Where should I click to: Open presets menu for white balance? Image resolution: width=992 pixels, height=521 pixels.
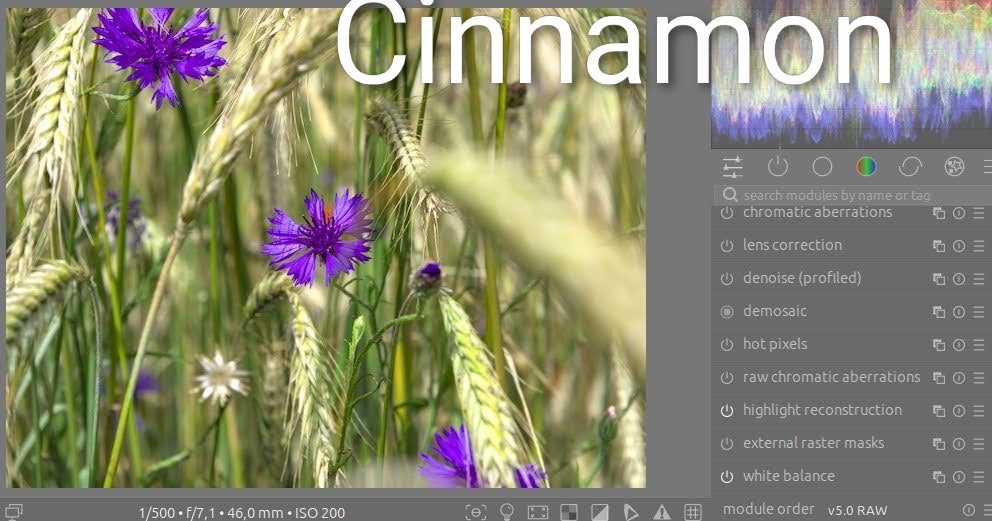979,477
